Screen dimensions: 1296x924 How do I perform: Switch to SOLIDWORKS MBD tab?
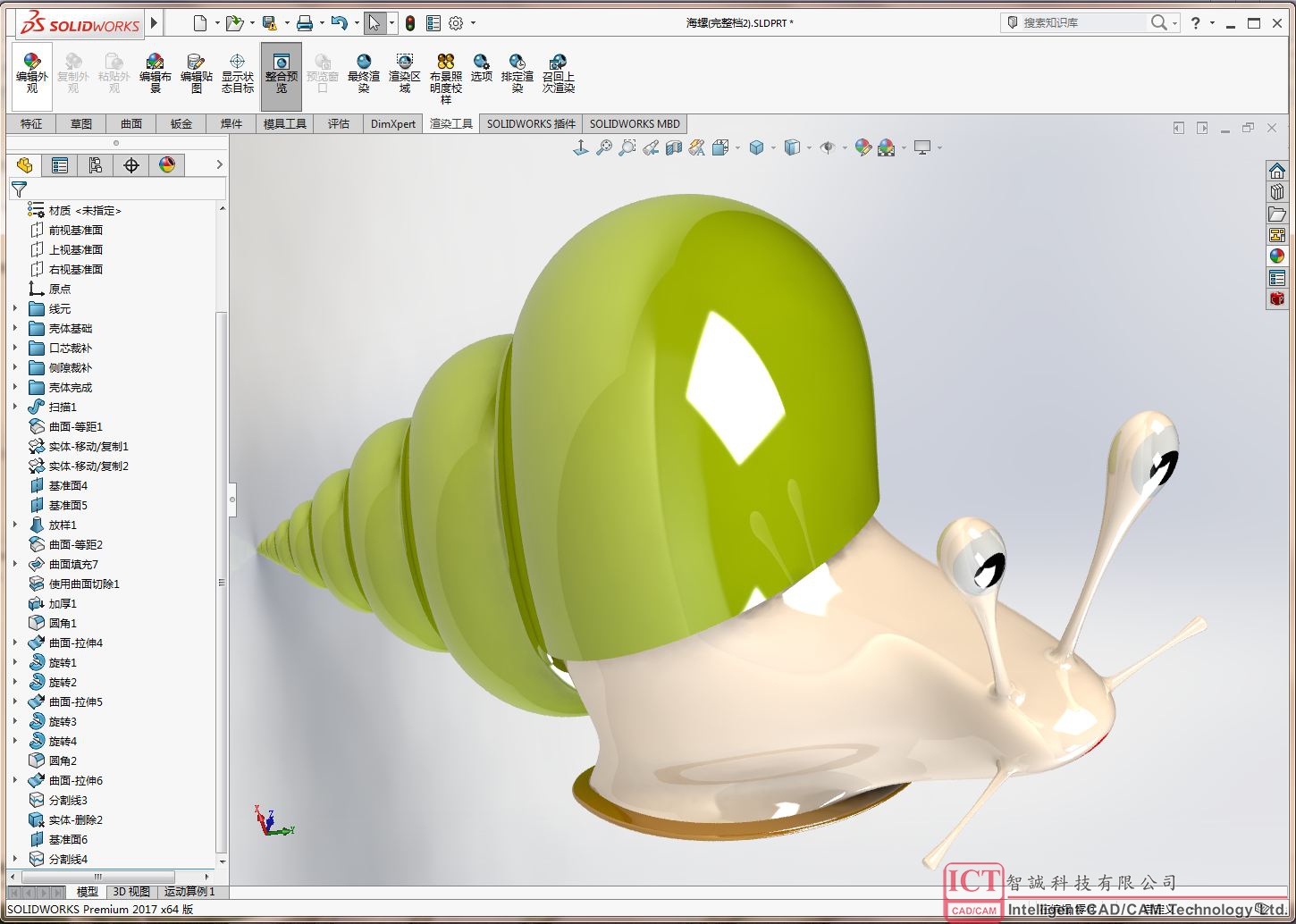point(635,123)
